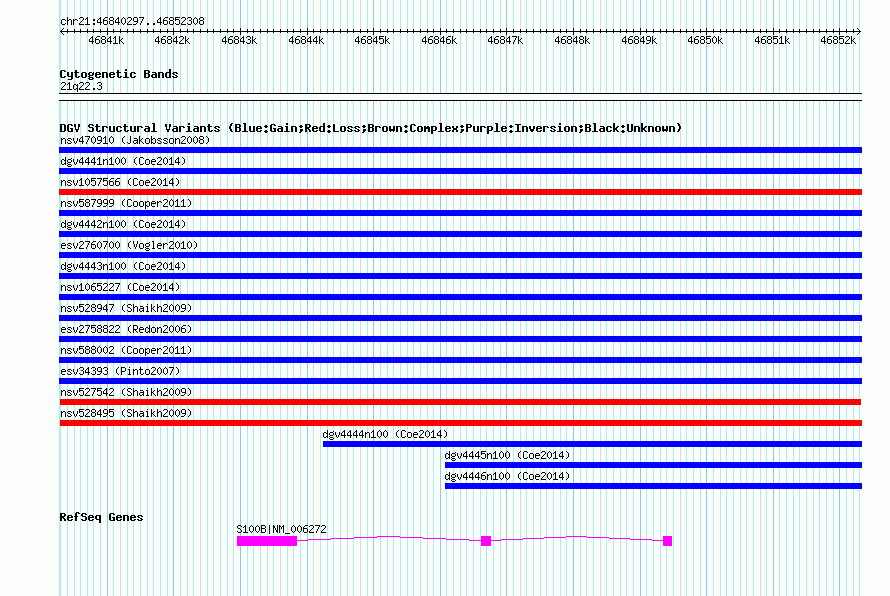Click the nsv1065227 (Coe2014) label
Screen dimensions: 890x596
120,287
